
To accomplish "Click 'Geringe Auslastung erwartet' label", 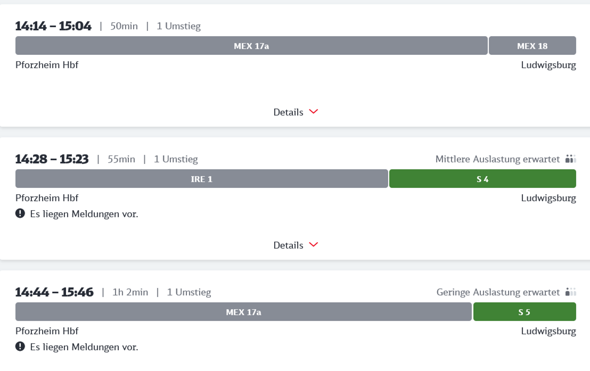I will pos(498,292).
